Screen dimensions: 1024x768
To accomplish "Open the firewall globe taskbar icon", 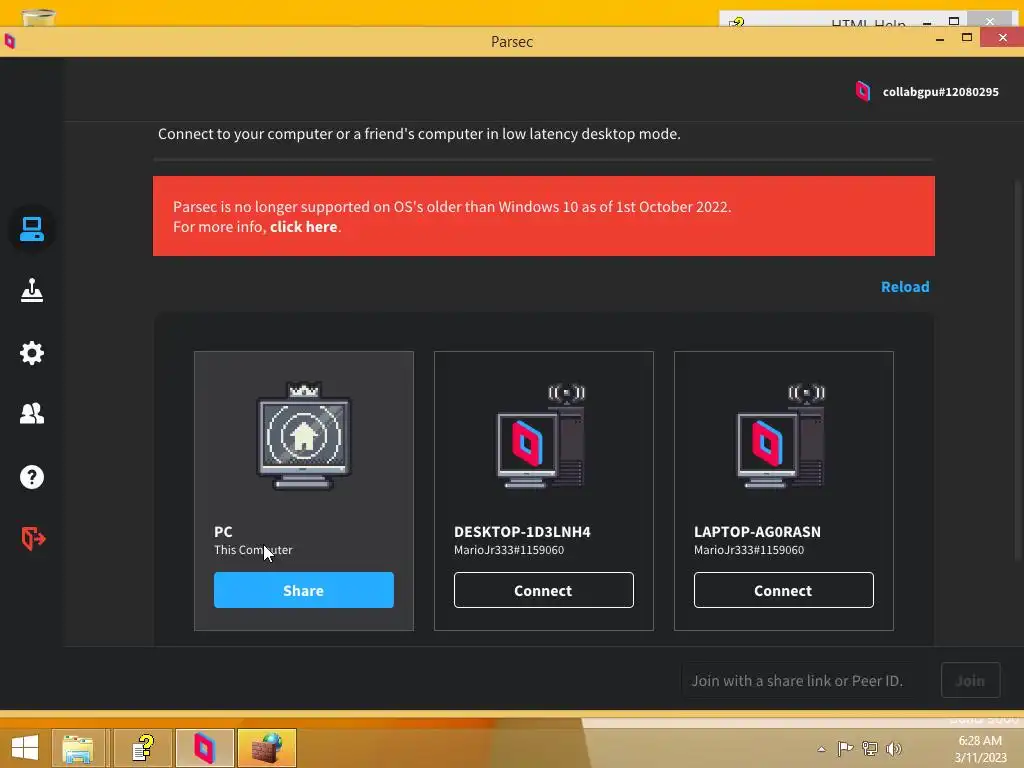I will 266,748.
